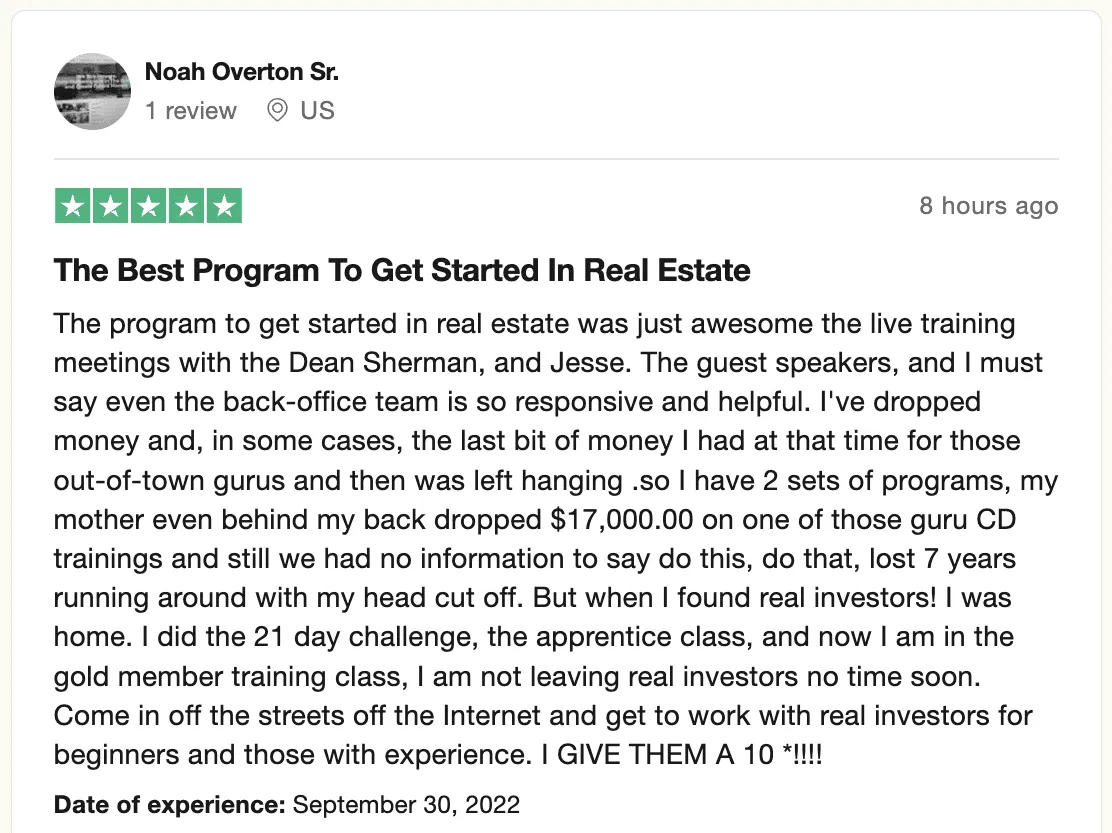This screenshot has width=1112, height=833.
Task: Click Noah Overton Sr.'s profile avatar
Action: coord(92,92)
